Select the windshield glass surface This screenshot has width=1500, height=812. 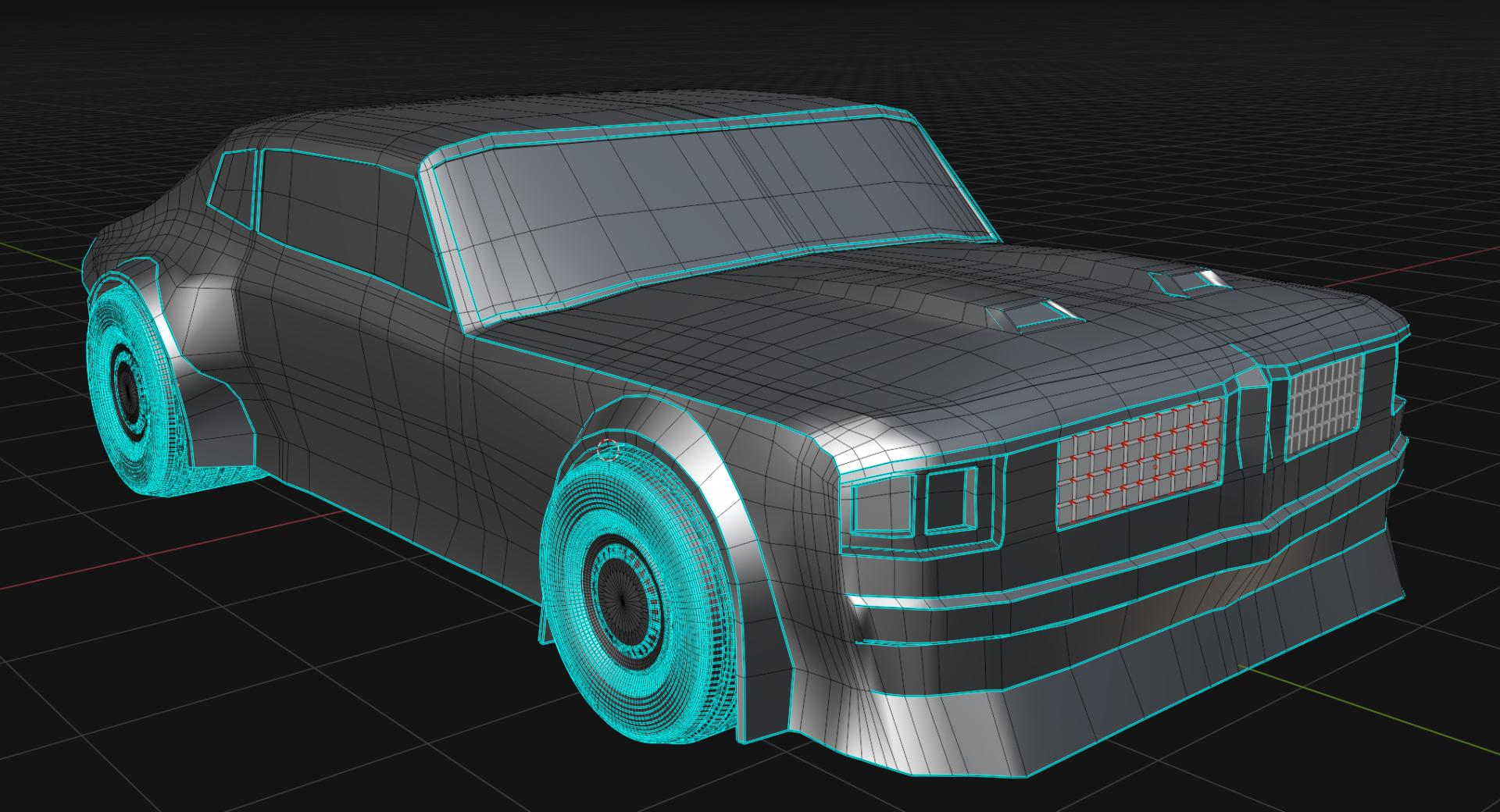tap(703, 211)
